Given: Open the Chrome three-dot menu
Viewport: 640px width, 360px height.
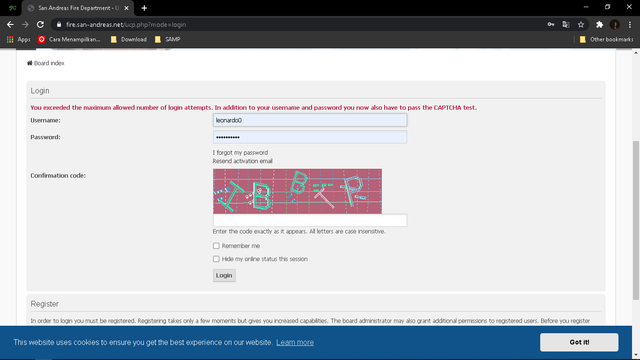Looking at the screenshot, I should point(630,24).
